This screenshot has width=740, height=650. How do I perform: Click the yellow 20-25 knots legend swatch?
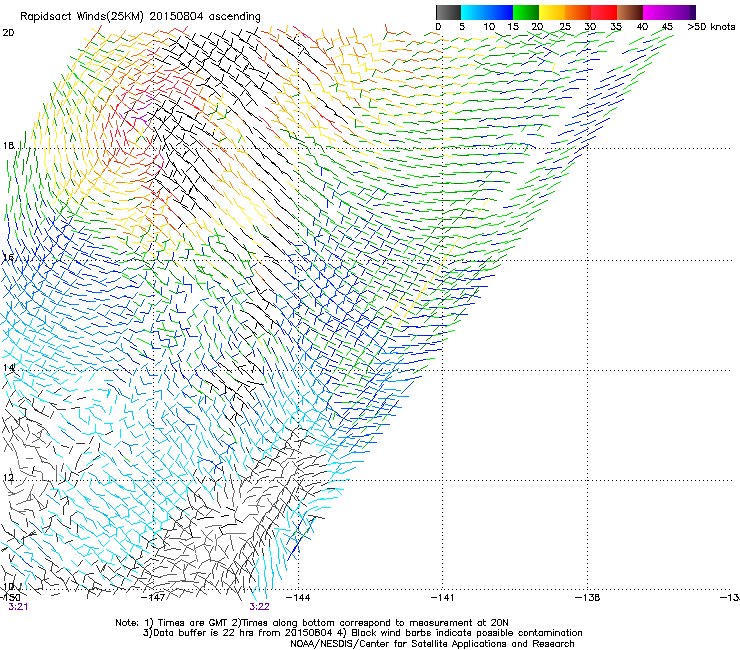(x=552, y=12)
